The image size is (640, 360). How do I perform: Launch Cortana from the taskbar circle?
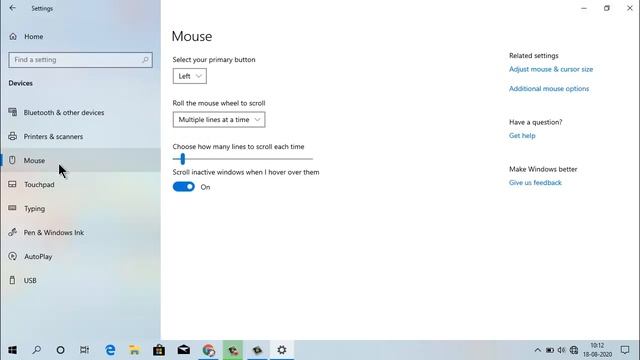pos(60,350)
